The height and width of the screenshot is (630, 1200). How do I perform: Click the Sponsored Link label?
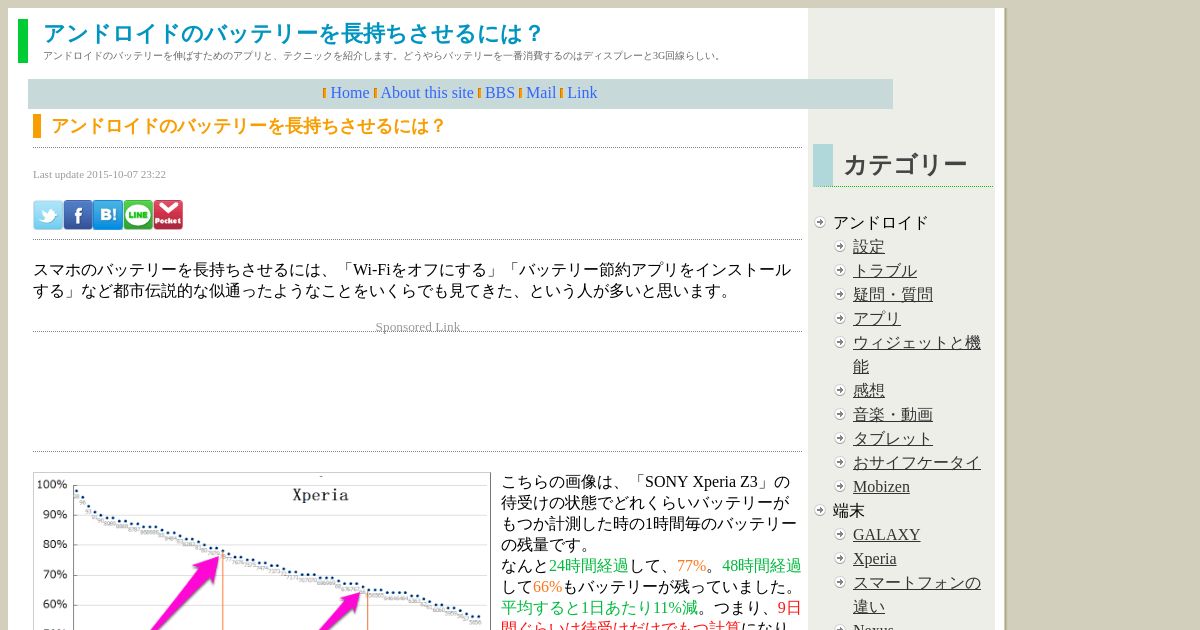click(x=418, y=327)
